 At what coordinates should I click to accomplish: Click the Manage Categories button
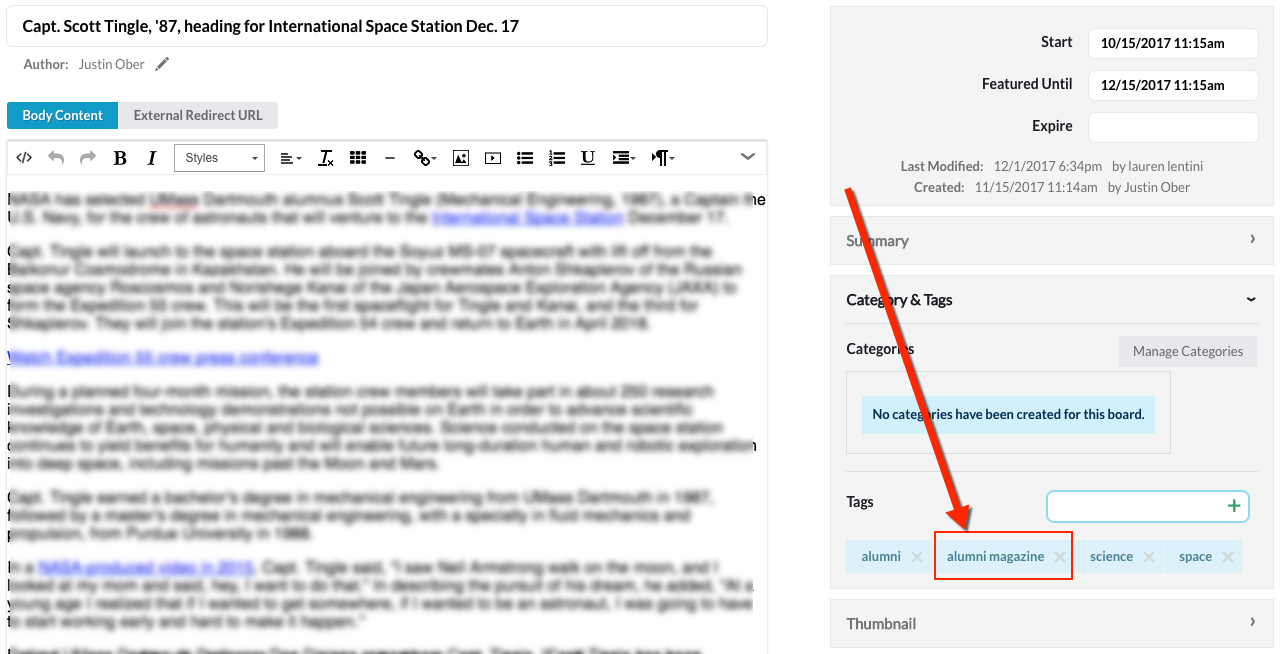[1187, 351]
